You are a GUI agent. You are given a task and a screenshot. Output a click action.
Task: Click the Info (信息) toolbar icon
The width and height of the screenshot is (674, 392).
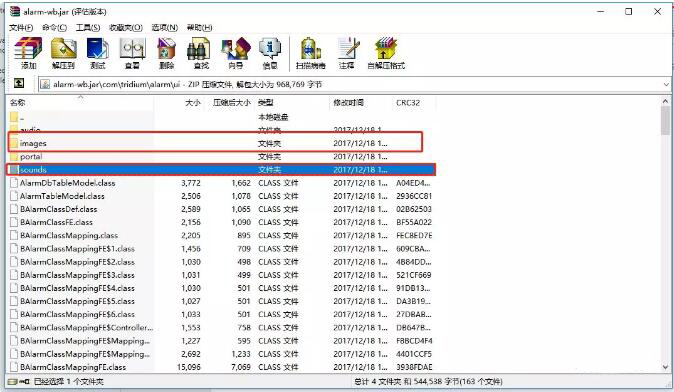270,53
